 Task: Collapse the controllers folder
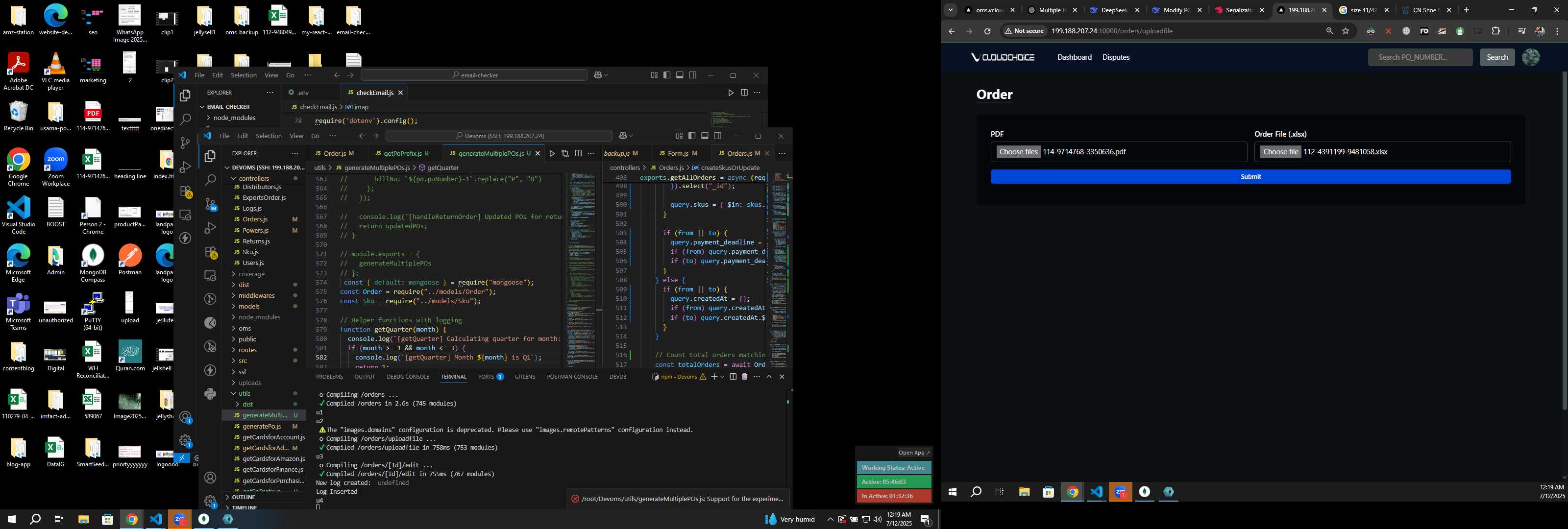click(254, 178)
